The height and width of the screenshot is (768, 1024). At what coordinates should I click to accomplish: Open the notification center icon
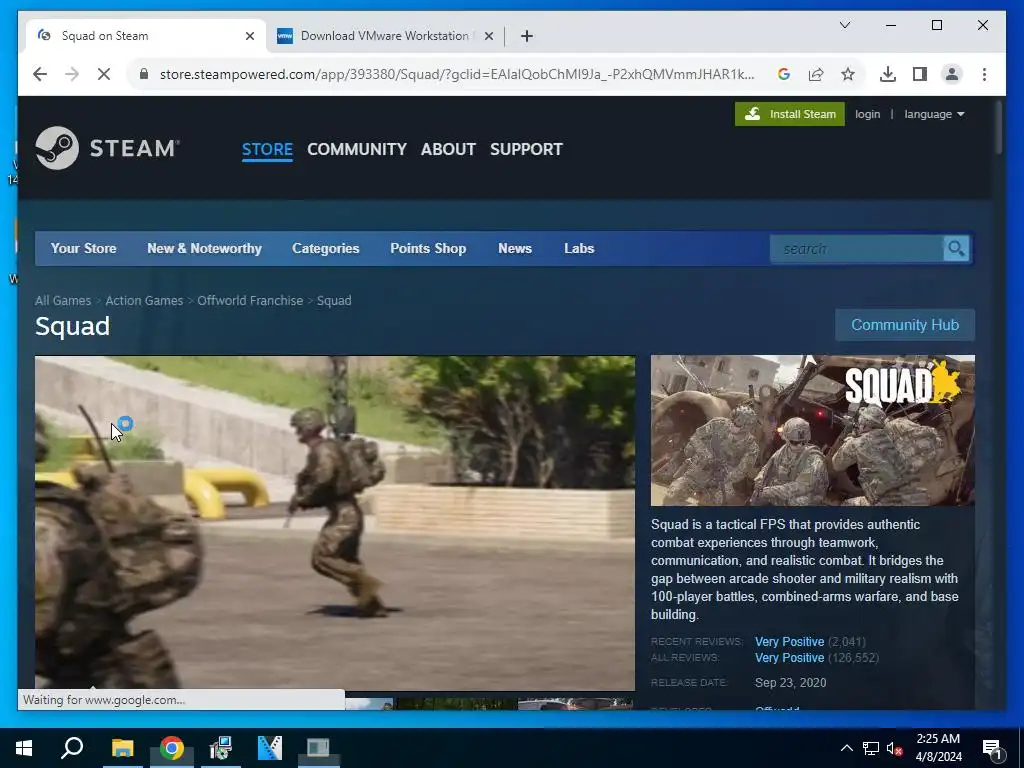(992, 748)
